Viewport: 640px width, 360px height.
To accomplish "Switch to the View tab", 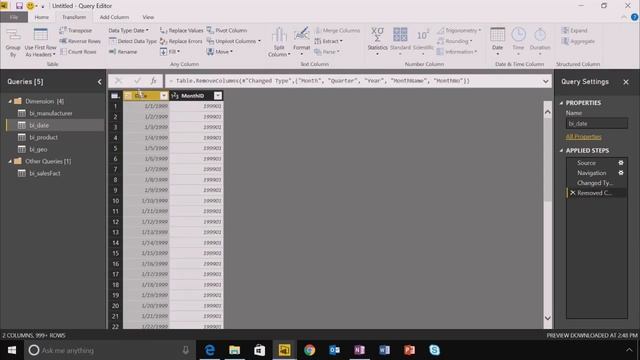I will (148, 17).
